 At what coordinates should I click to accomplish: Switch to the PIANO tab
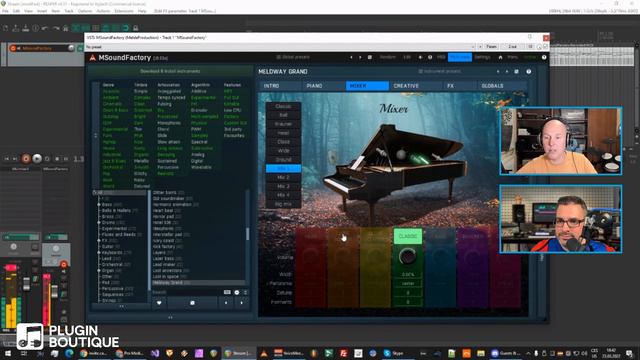click(x=323, y=86)
